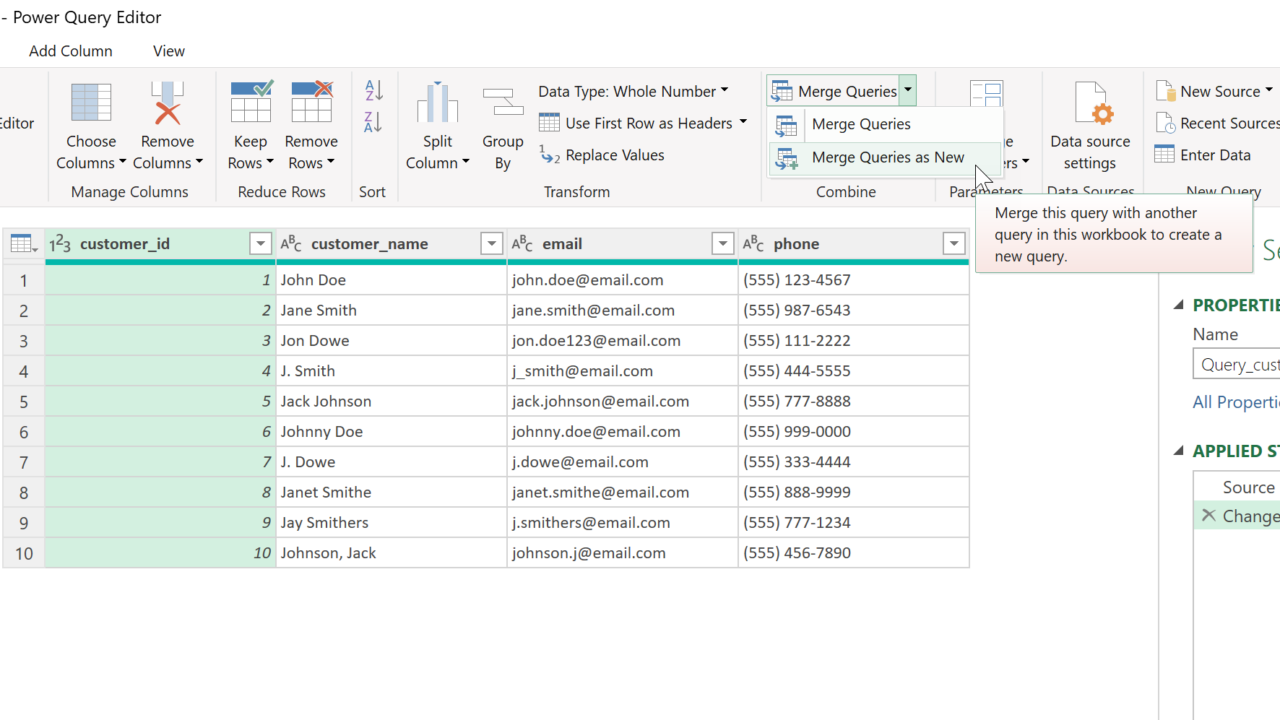
Task: Sort descending with the Z-A icon
Action: coord(374,122)
